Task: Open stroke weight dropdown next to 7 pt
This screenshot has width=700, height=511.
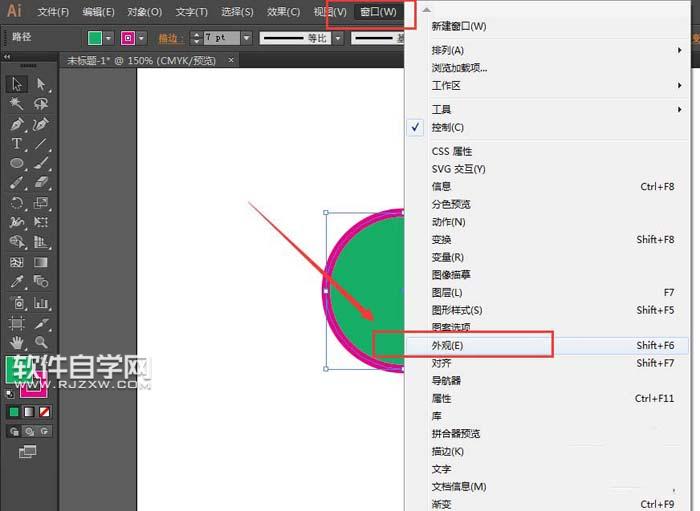Action: click(x=246, y=38)
